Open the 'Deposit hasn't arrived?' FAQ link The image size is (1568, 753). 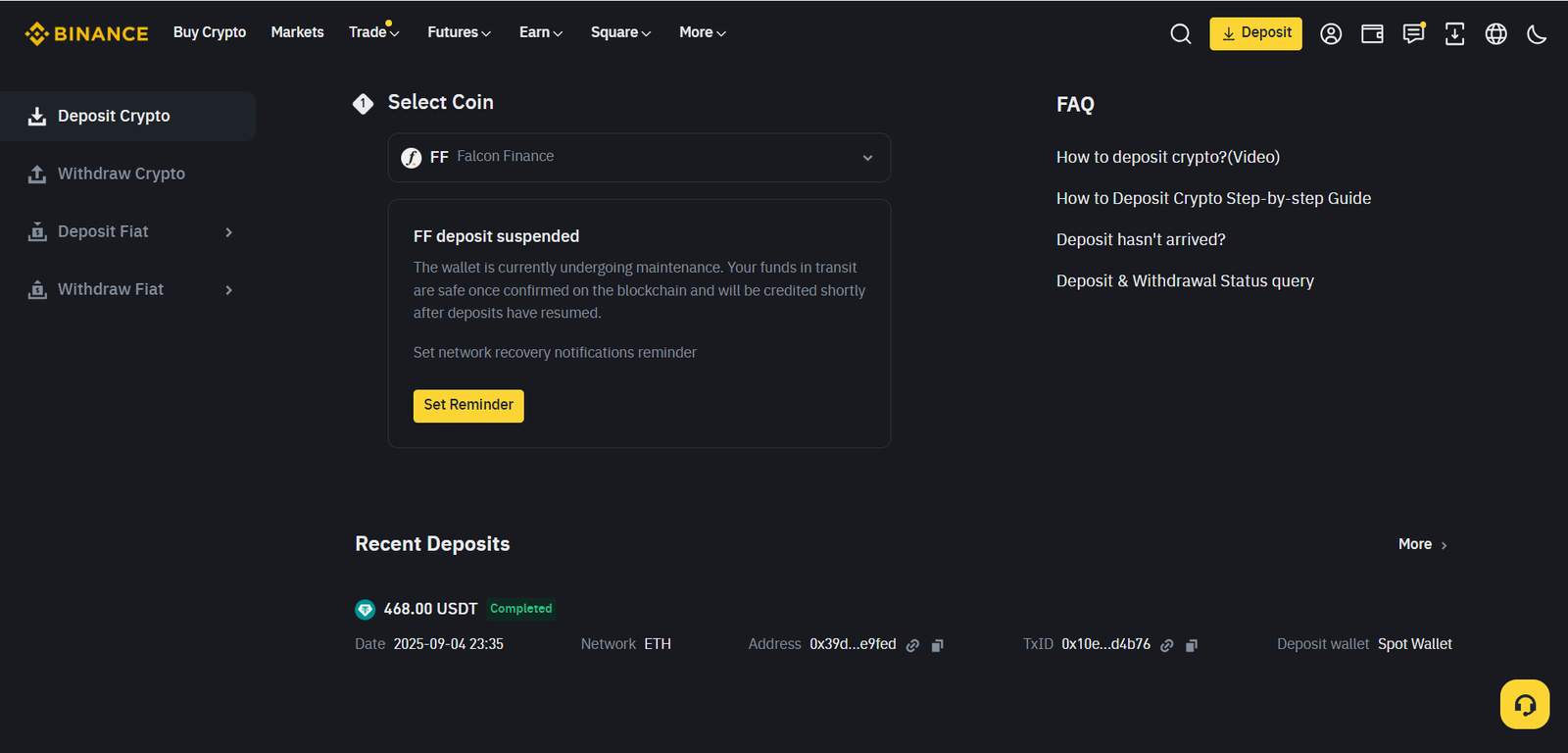(x=1141, y=240)
